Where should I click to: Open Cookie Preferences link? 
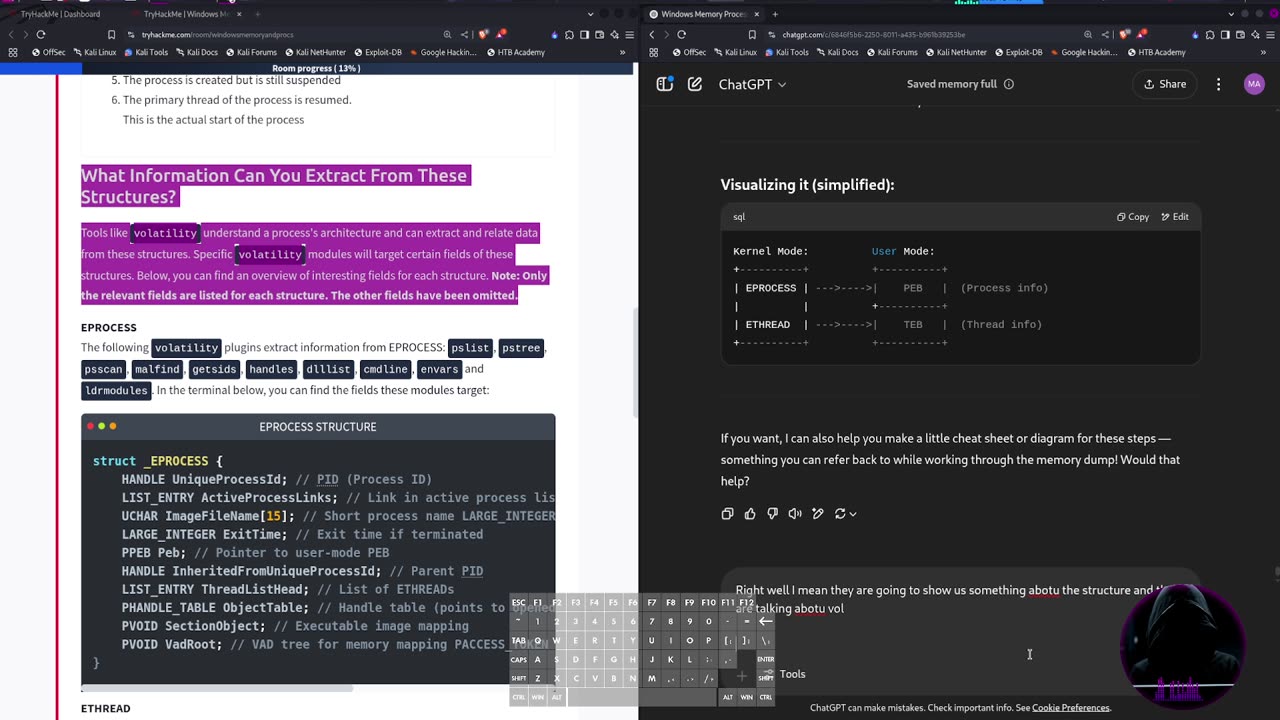coord(1070,708)
